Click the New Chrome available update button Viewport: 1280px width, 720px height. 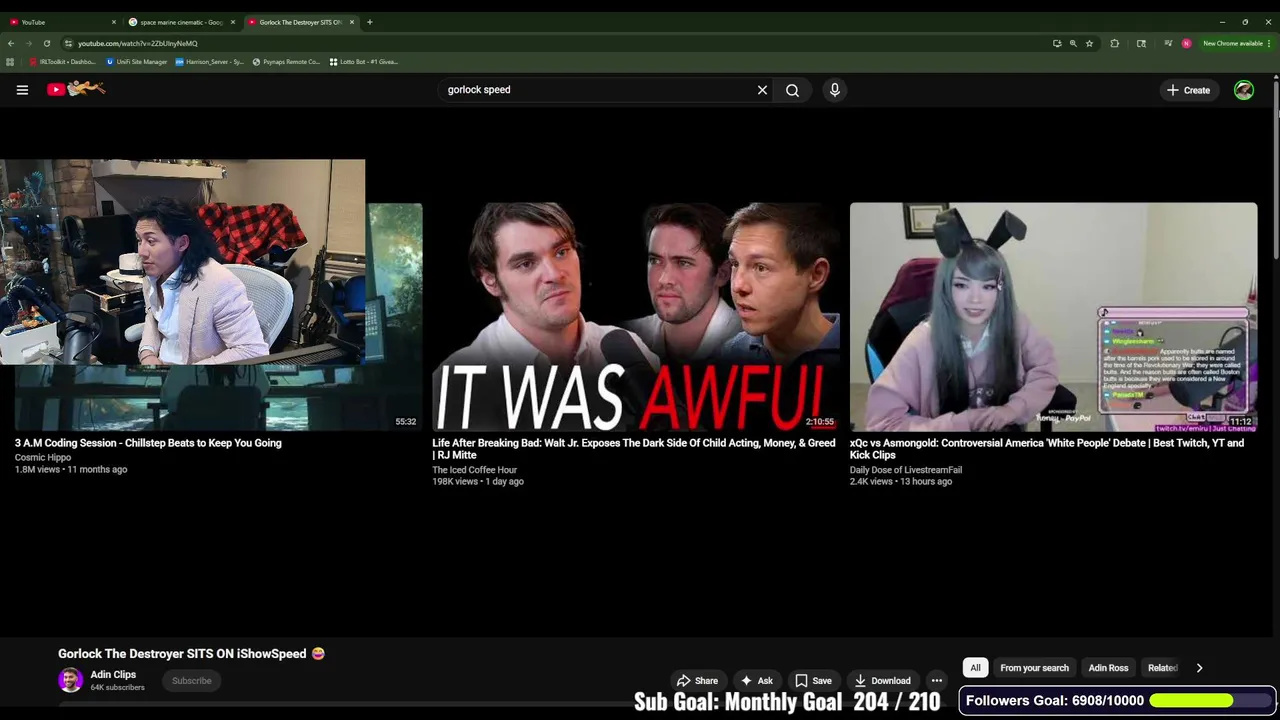[x=1233, y=43]
